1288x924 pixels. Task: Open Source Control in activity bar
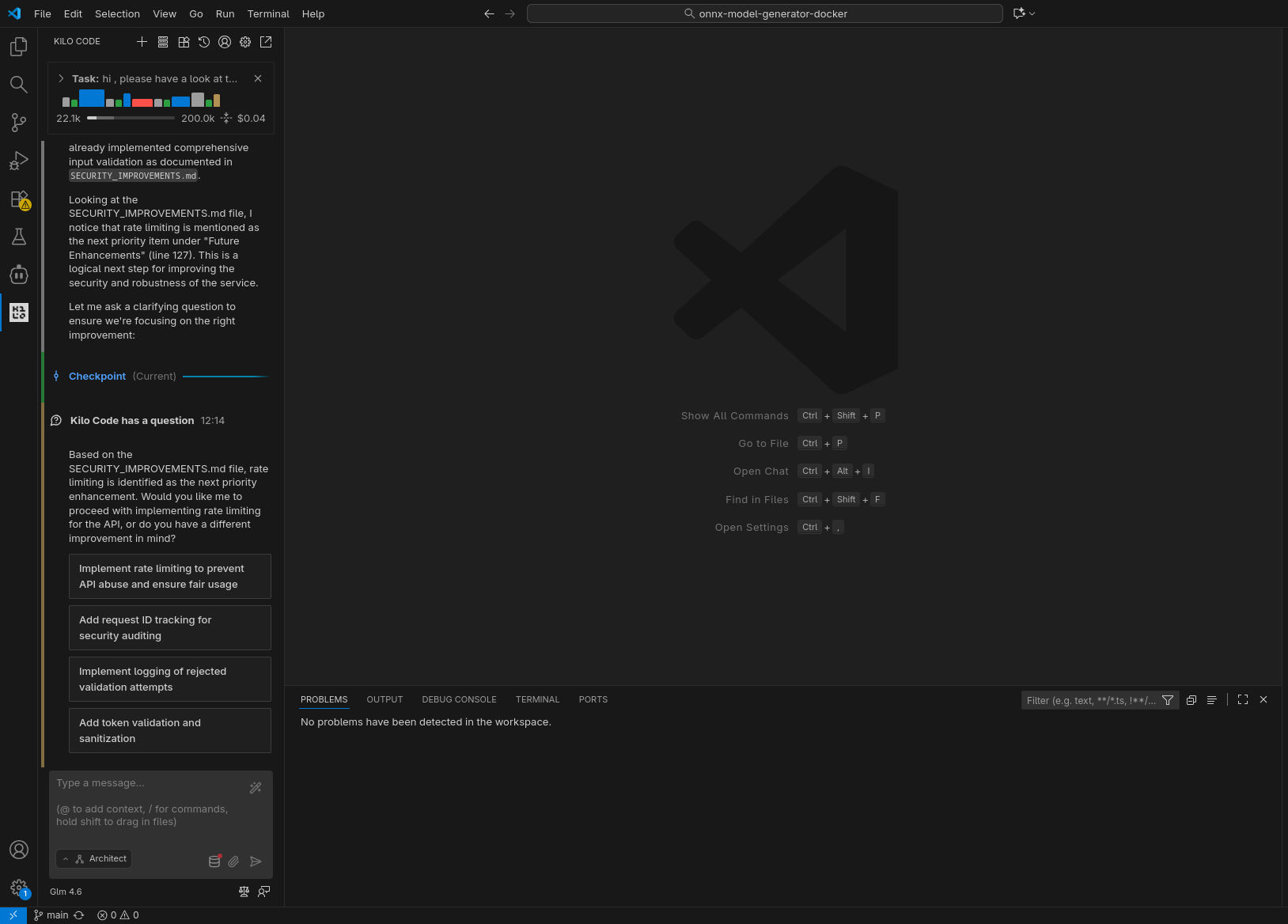pyautogui.click(x=18, y=123)
